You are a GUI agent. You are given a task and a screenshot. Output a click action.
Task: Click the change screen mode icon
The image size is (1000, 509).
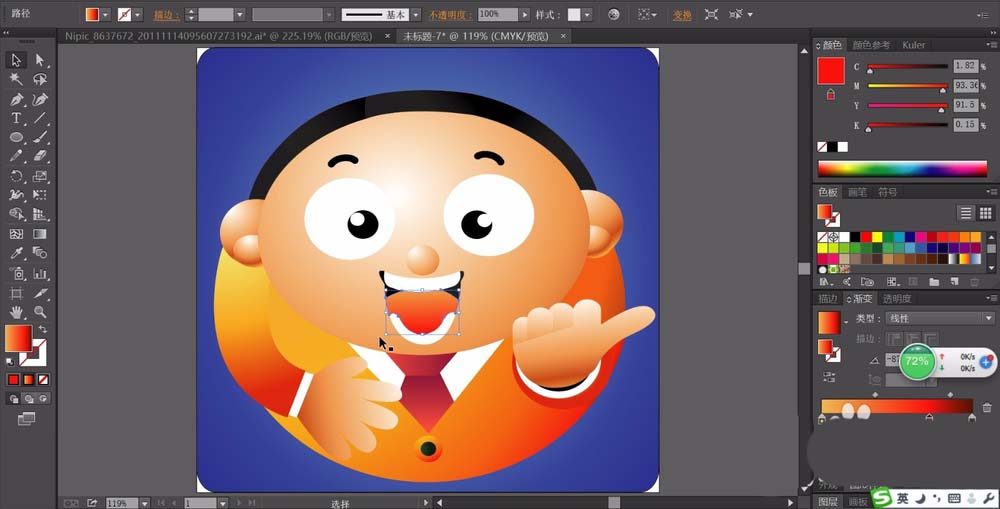click(x=26, y=419)
